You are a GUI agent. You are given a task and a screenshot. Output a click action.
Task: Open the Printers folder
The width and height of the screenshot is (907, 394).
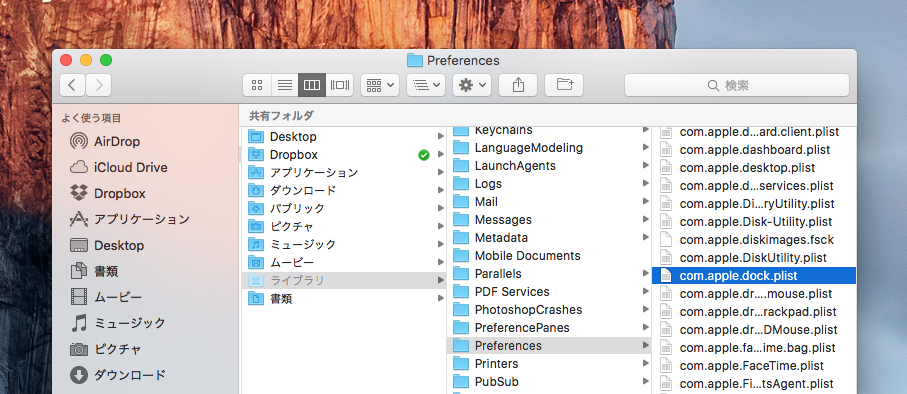(550, 363)
